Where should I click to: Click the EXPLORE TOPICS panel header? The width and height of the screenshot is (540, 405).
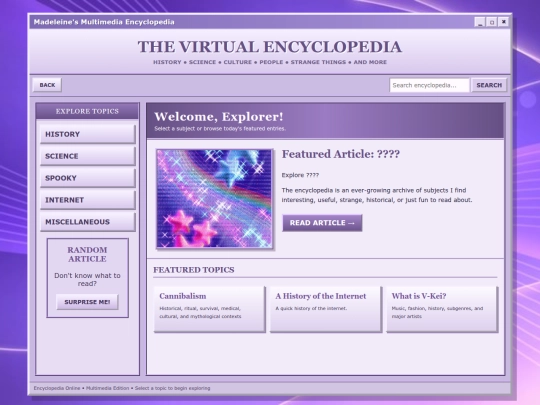click(x=87, y=111)
